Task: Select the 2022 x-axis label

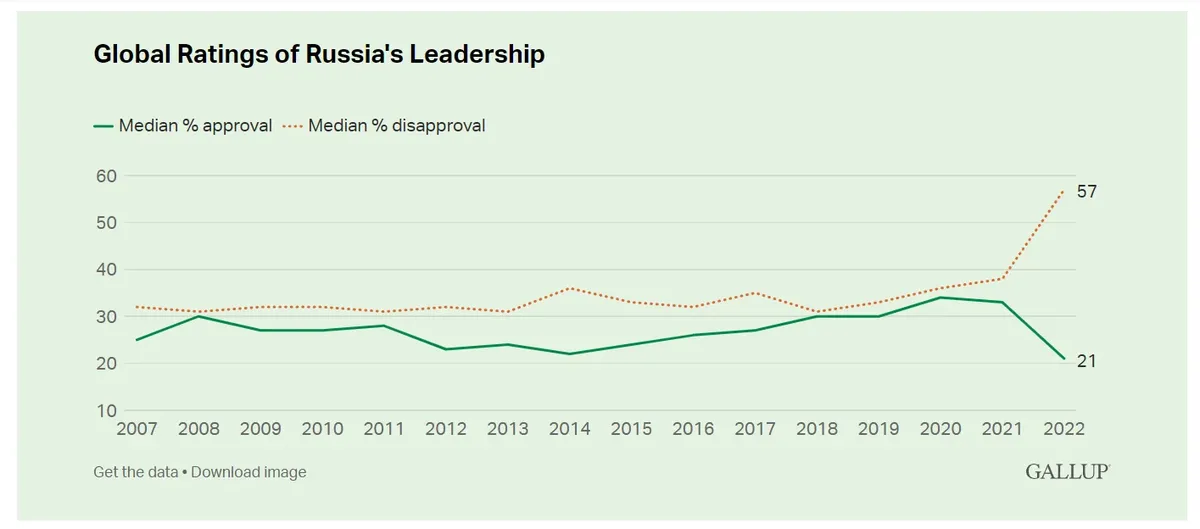Action: [1063, 429]
